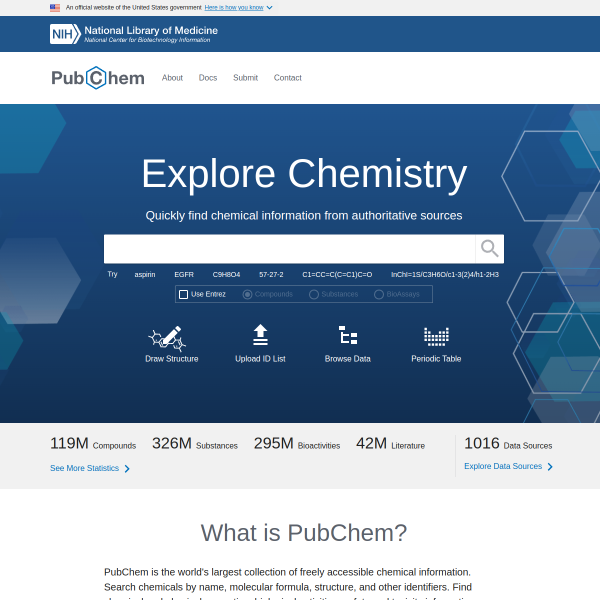Screen dimensions: 600x600
Task: Try the 'C9H8O4' formula example
Action: coord(226,274)
